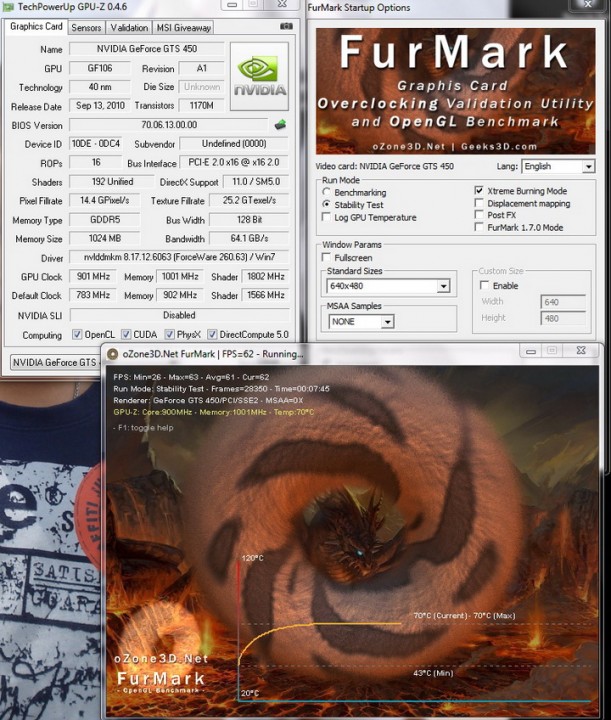Toggle the OpenCL computing checkbox
This screenshot has width=611, height=720.
coord(77,334)
